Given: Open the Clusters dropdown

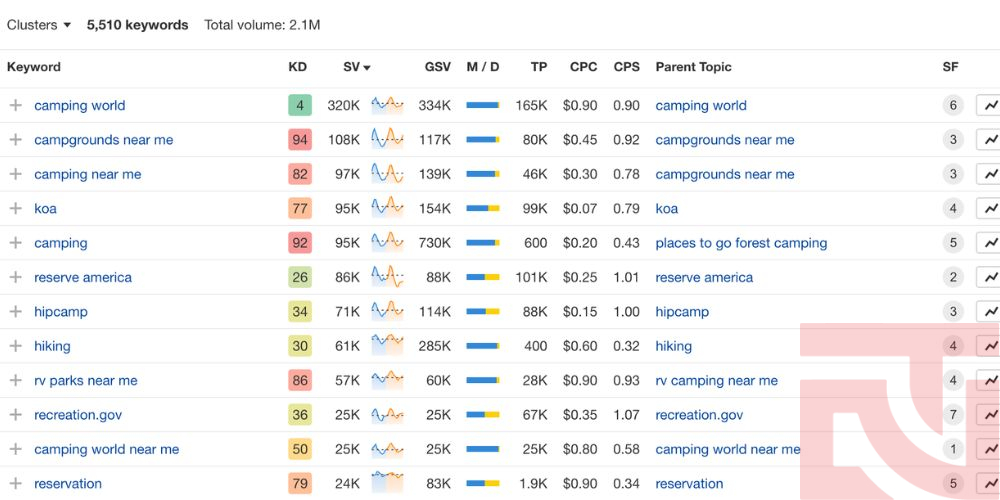Looking at the screenshot, I should tap(39, 26).
